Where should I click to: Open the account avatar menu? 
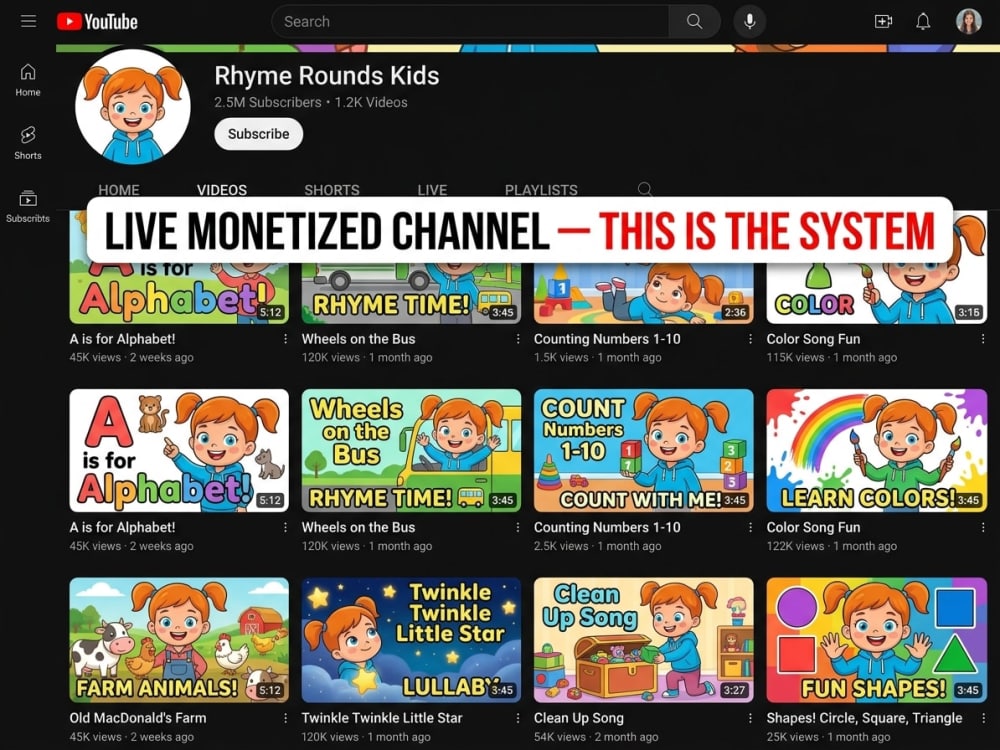pos(968,22)
